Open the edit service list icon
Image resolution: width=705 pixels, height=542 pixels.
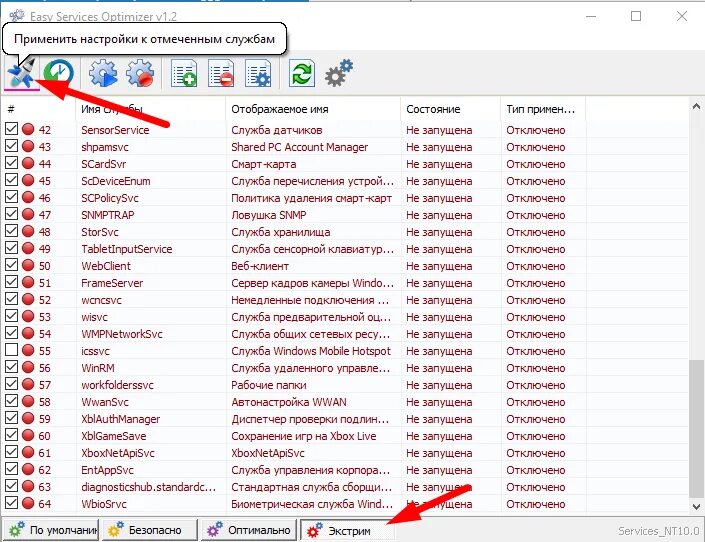tap(258, 73)
